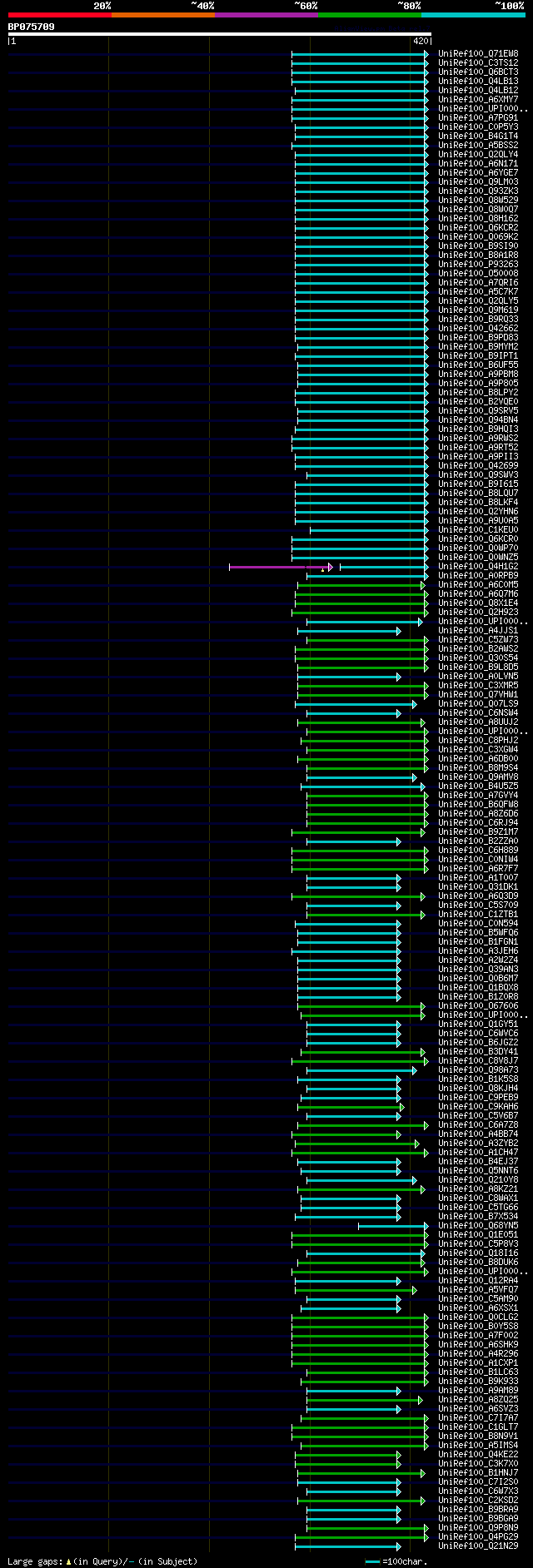The height and width of the screenshot is (1568, 533).
Task: Click label UniRef100_C1GLT7
Action: [478, 1427]
